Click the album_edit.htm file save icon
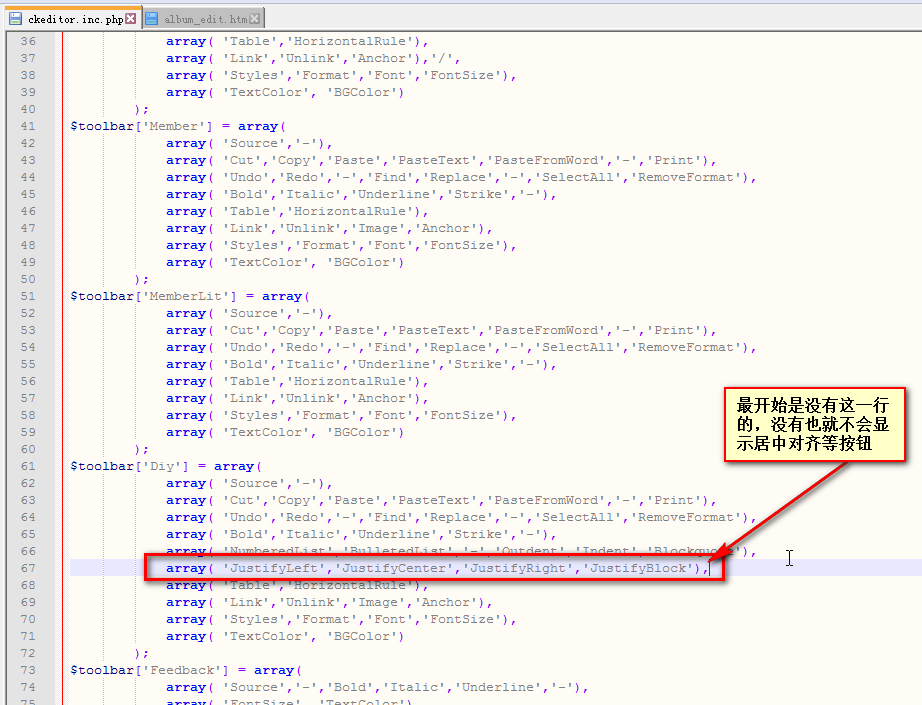 click(x=152, y=19)
